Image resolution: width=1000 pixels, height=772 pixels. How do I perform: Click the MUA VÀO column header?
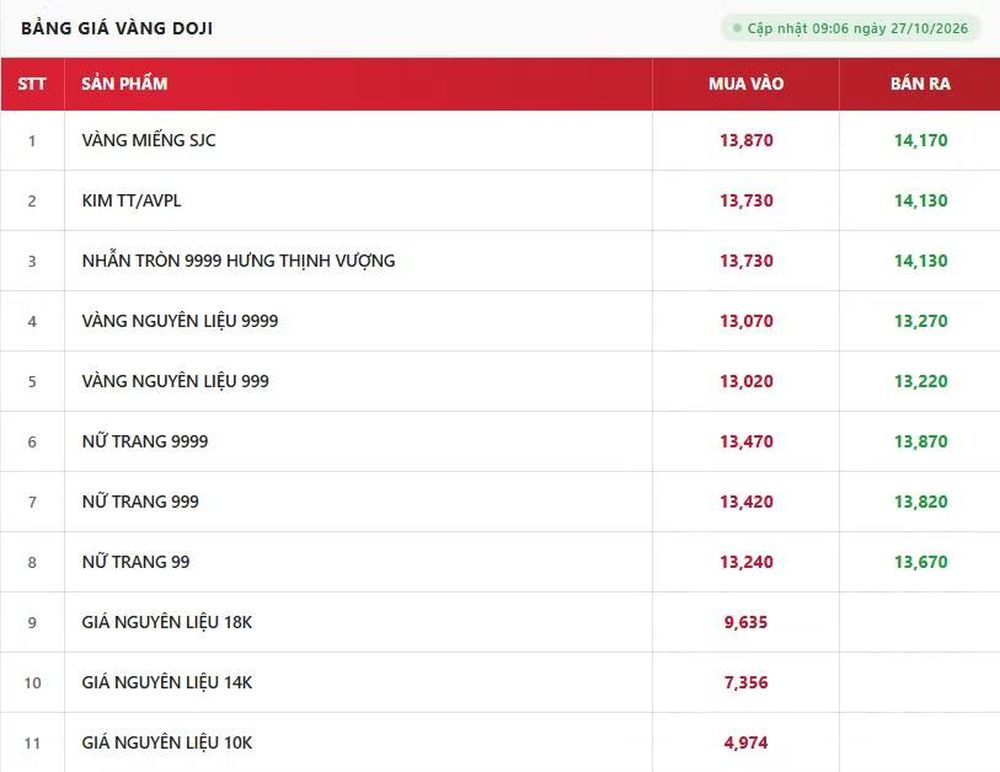pos(746,84)
